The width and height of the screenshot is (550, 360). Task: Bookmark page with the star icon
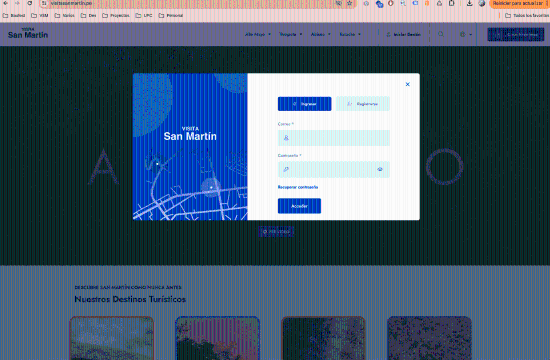[349, 3]
